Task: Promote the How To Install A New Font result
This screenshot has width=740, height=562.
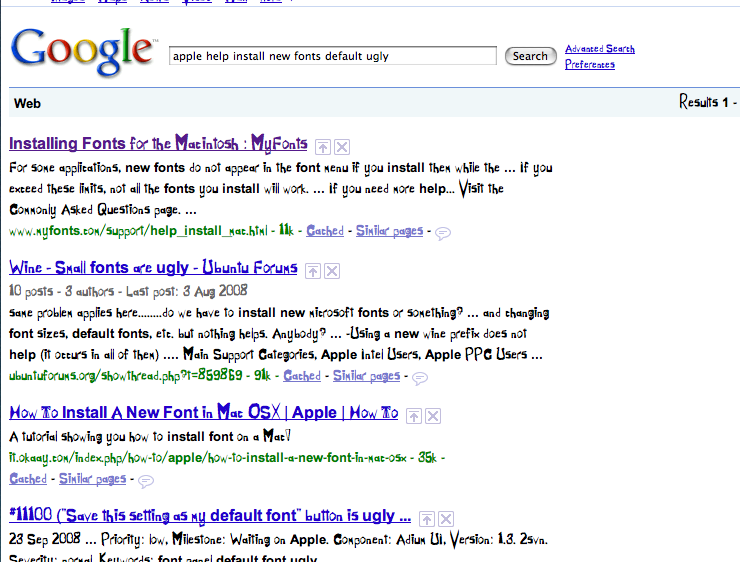Action: [x=414, y=416]
